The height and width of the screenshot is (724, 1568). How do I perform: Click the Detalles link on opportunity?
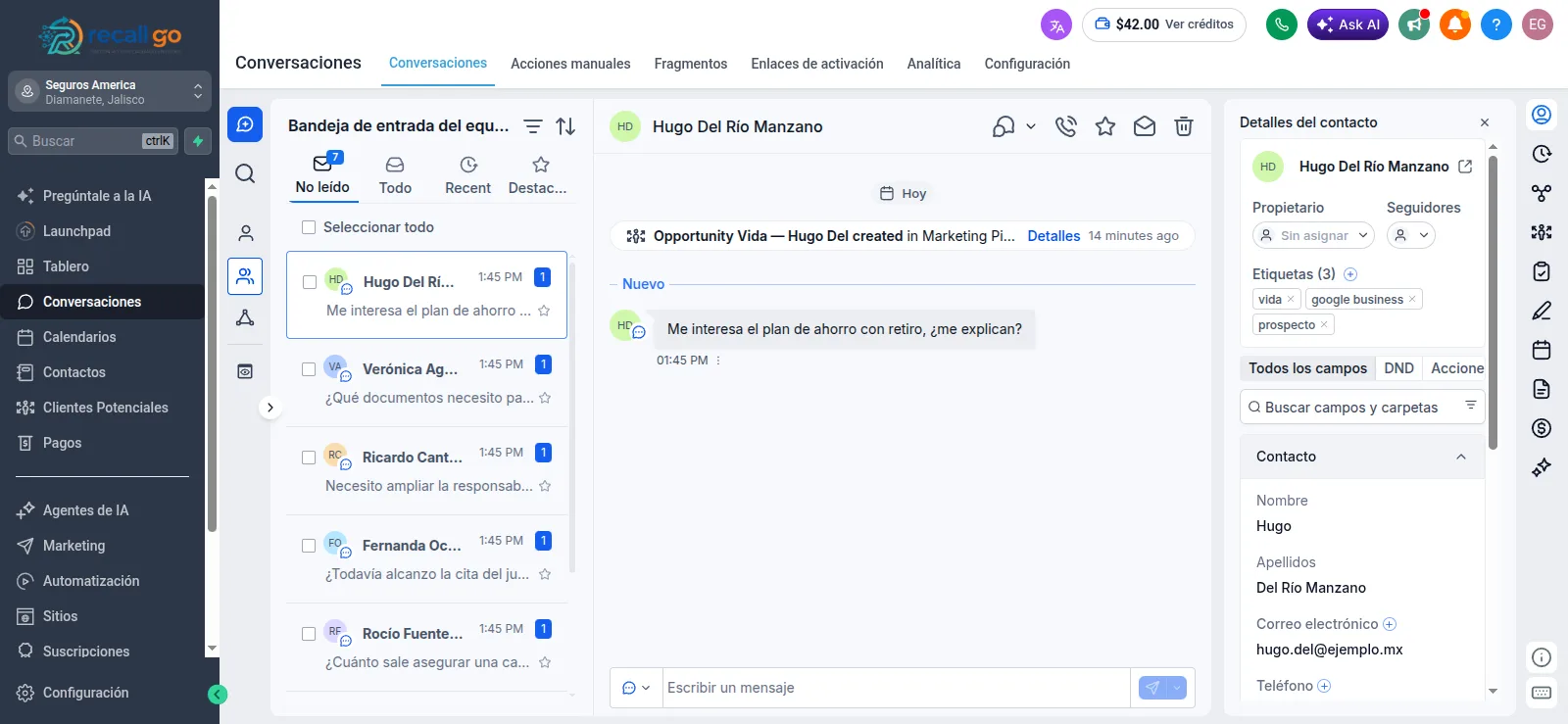1053,236
